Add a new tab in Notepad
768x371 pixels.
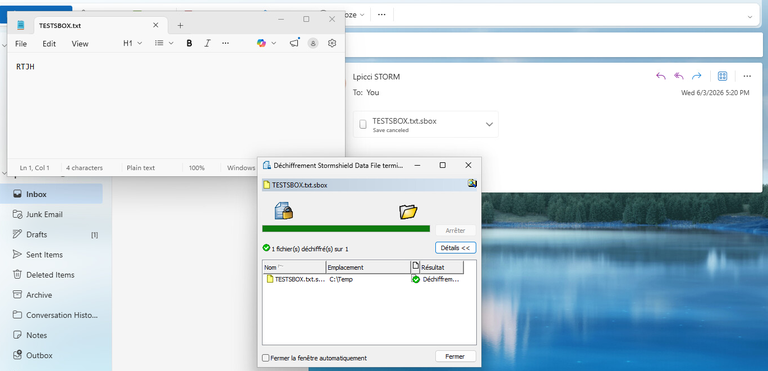point(180,25)
